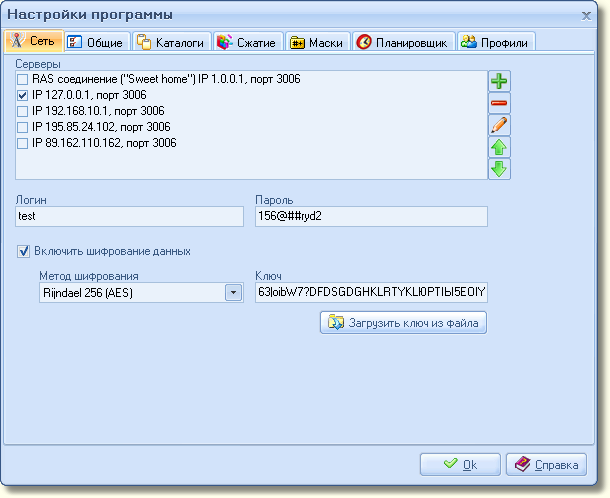Go to the Маски tab
This screenshot has width=610, height=498.
(318, 42)
